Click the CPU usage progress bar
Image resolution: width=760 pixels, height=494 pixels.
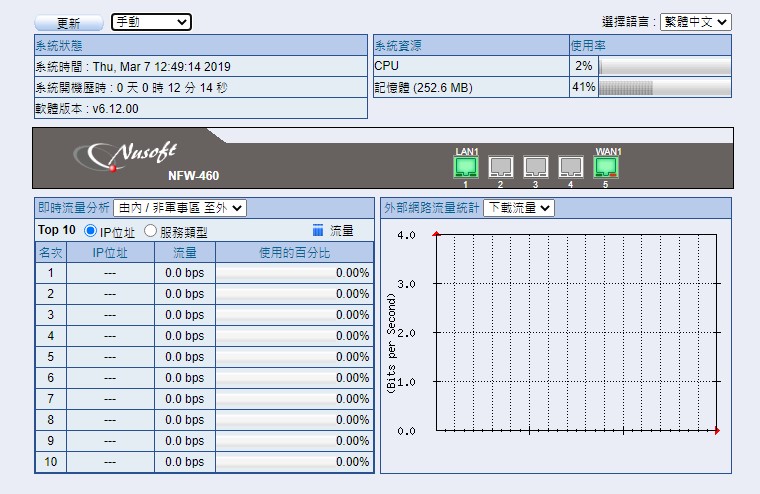tap(664, 66)
